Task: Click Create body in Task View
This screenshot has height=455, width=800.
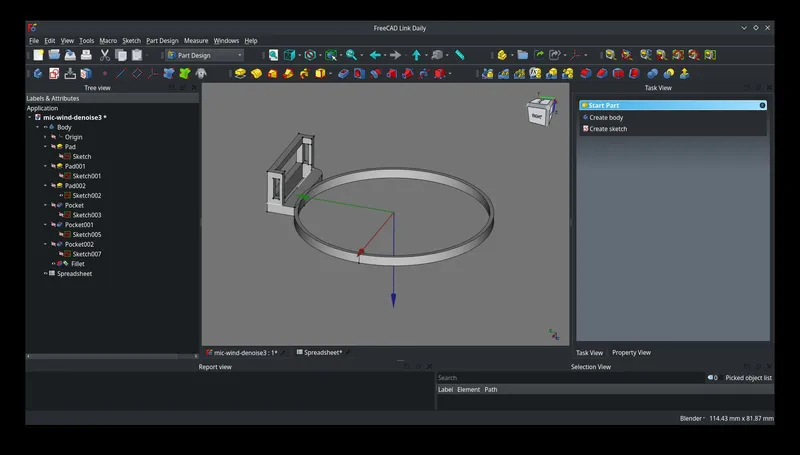Action: [x=606, y=117]
